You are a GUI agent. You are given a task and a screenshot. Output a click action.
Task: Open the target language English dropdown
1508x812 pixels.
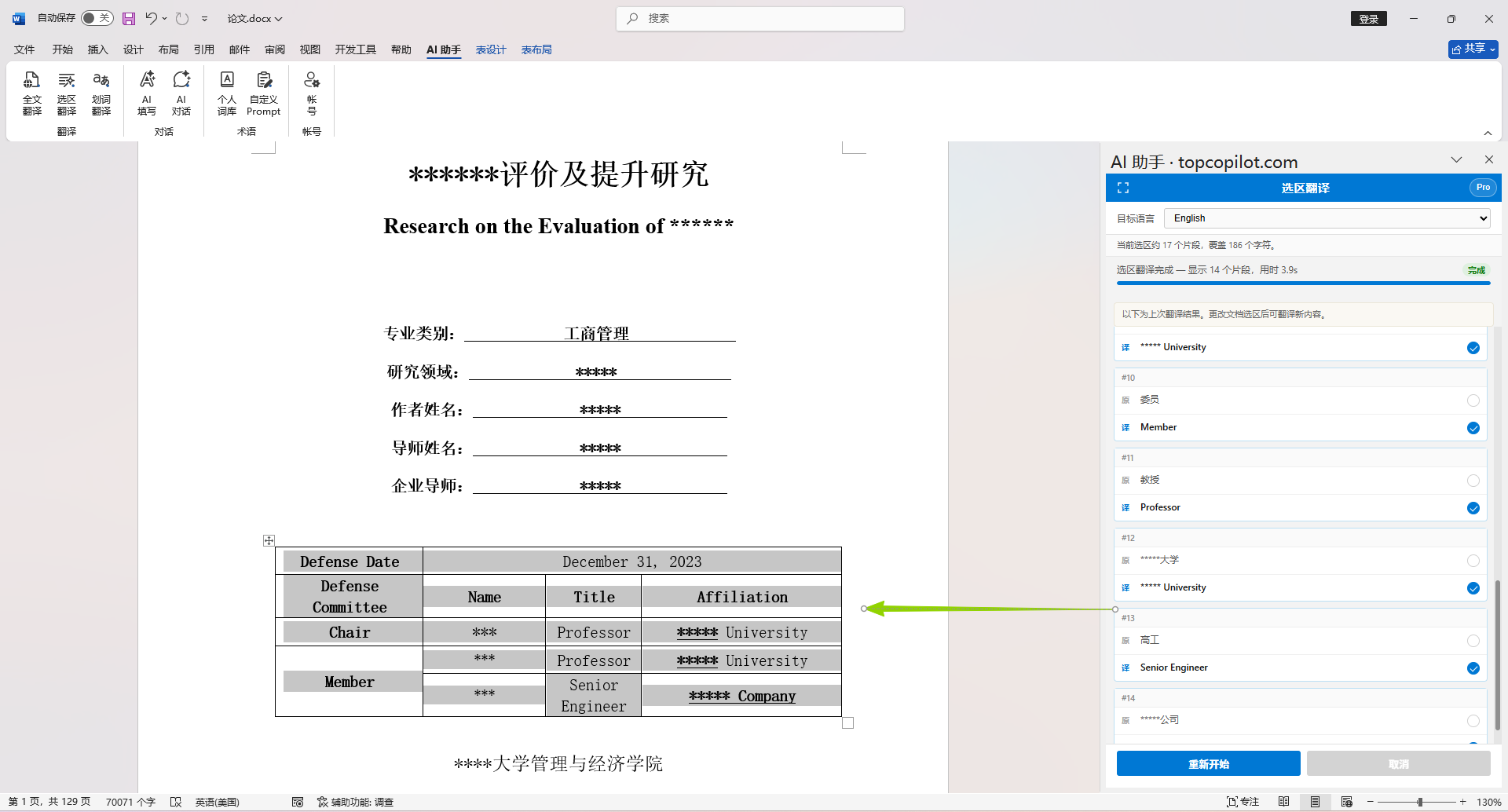(1327, 218)
